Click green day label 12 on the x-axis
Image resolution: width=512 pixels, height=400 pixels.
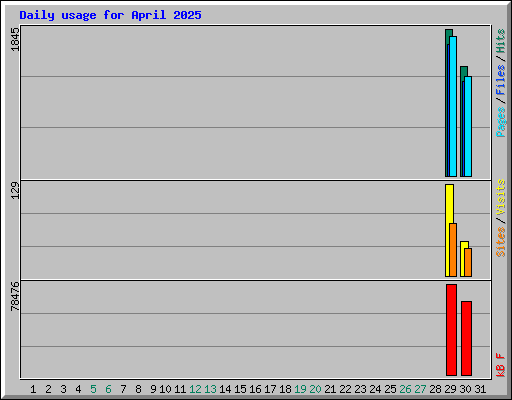(x=195, y=389)
